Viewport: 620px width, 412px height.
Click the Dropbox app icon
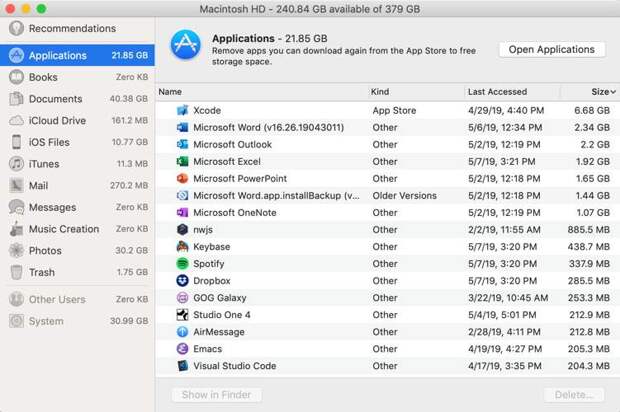point(182,280)
